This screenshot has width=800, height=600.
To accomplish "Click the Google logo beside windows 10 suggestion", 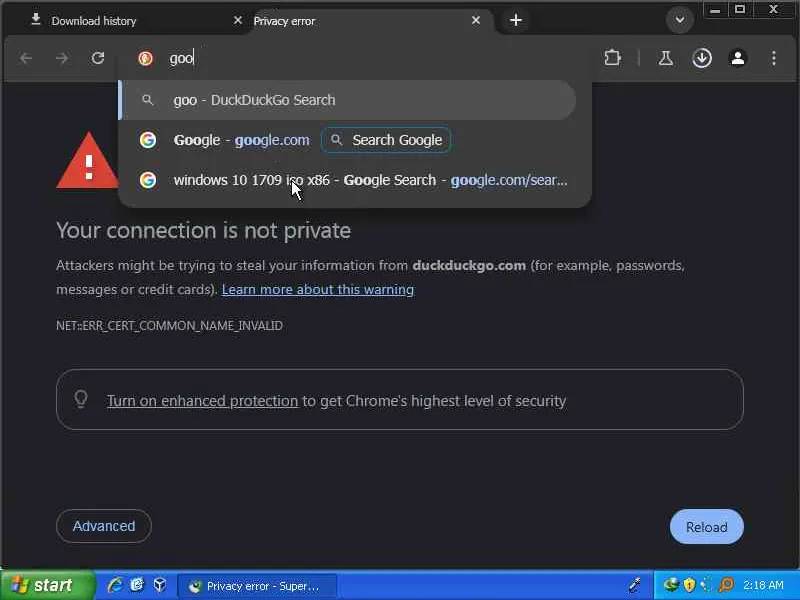I will pos(148,180).
